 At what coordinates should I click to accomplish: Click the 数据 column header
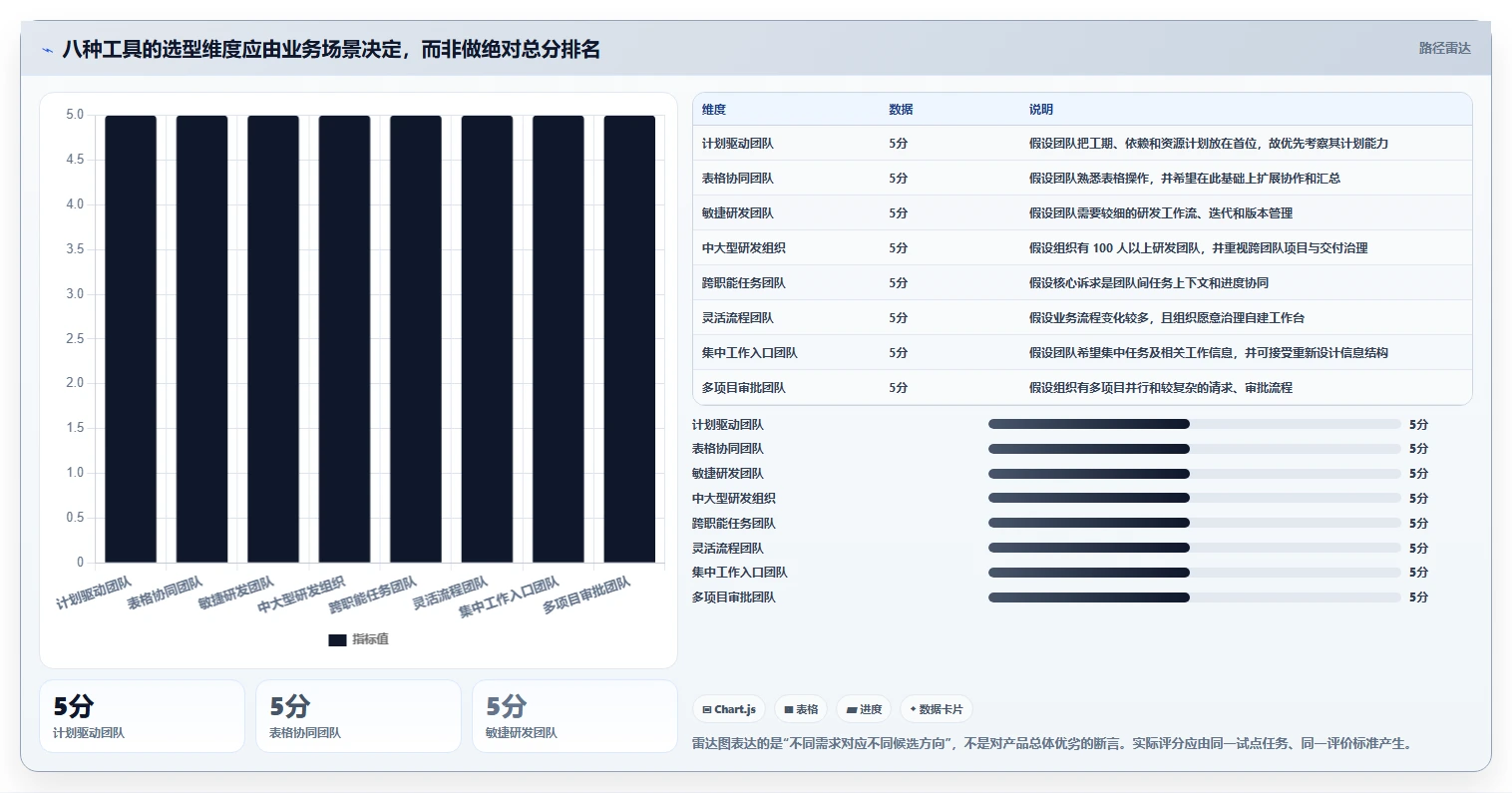pos(901,110)
